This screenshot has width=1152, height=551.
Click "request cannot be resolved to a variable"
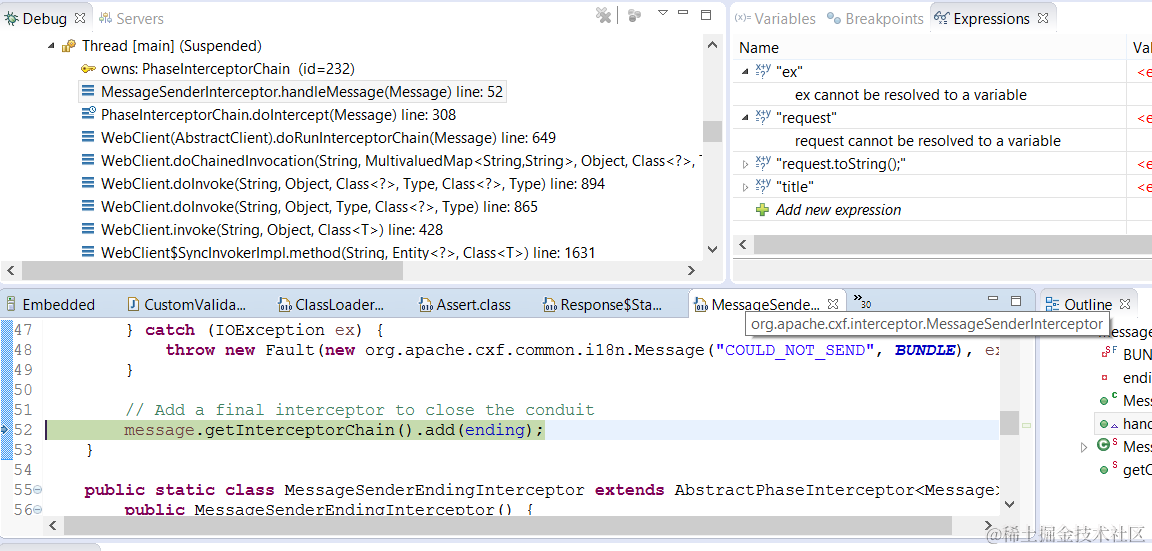tap(927, 140)
